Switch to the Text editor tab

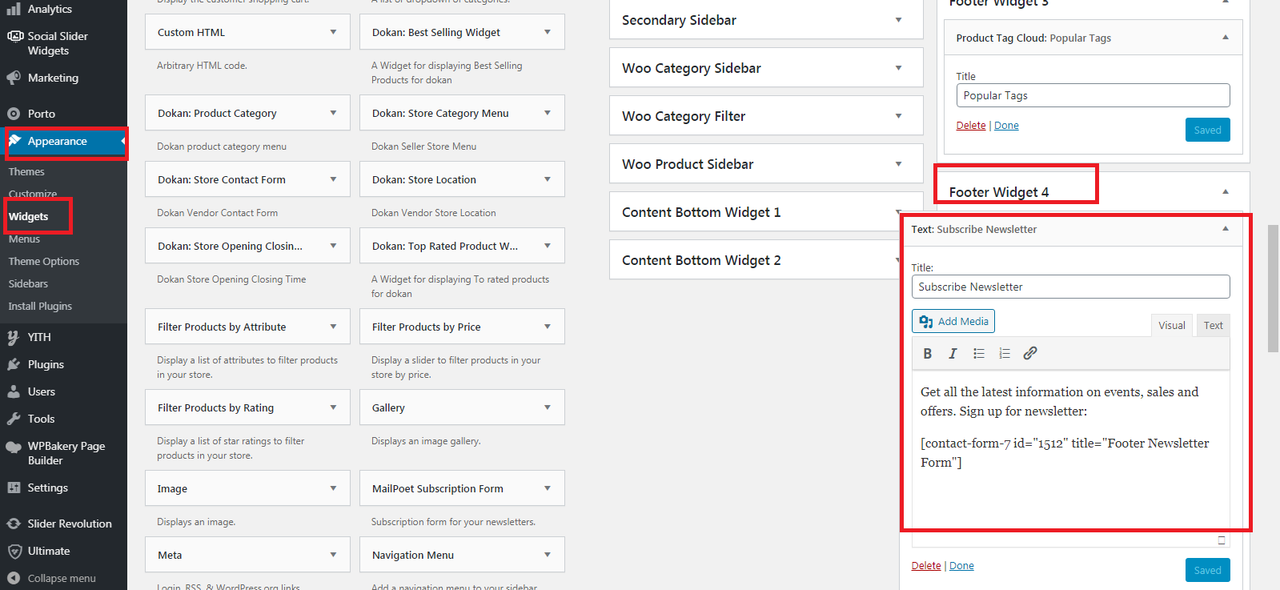pyautogui.click(x=1213, y=325)
